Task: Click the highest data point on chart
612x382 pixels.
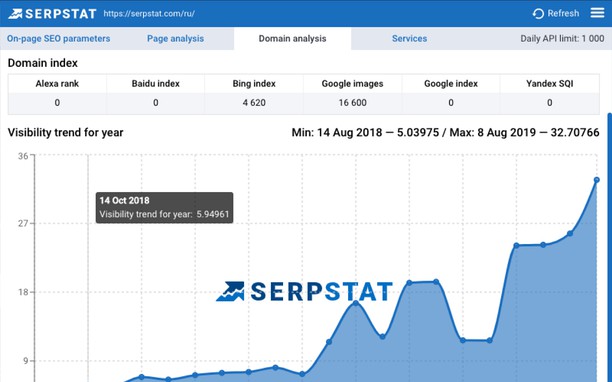Action: click(596, 180)
